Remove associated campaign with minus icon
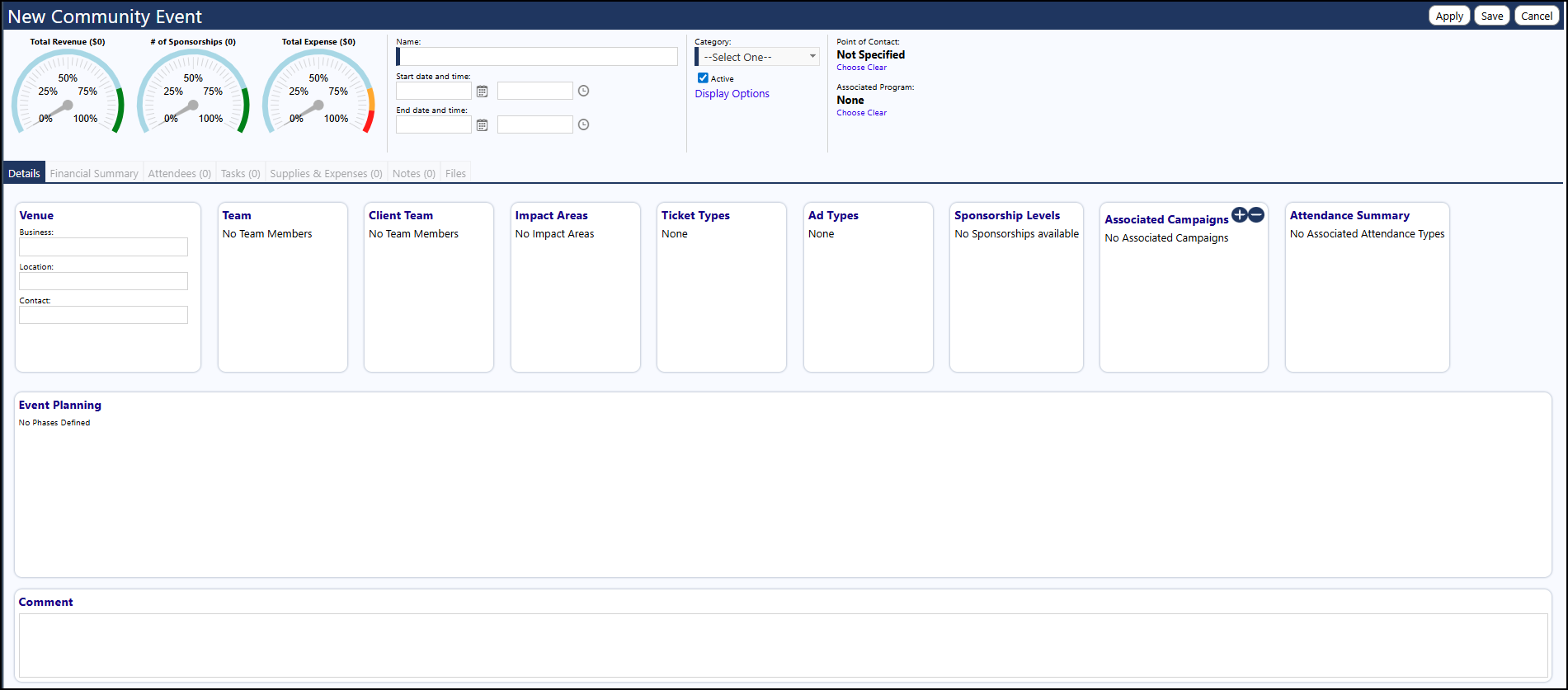 (x=1256, y=215)
